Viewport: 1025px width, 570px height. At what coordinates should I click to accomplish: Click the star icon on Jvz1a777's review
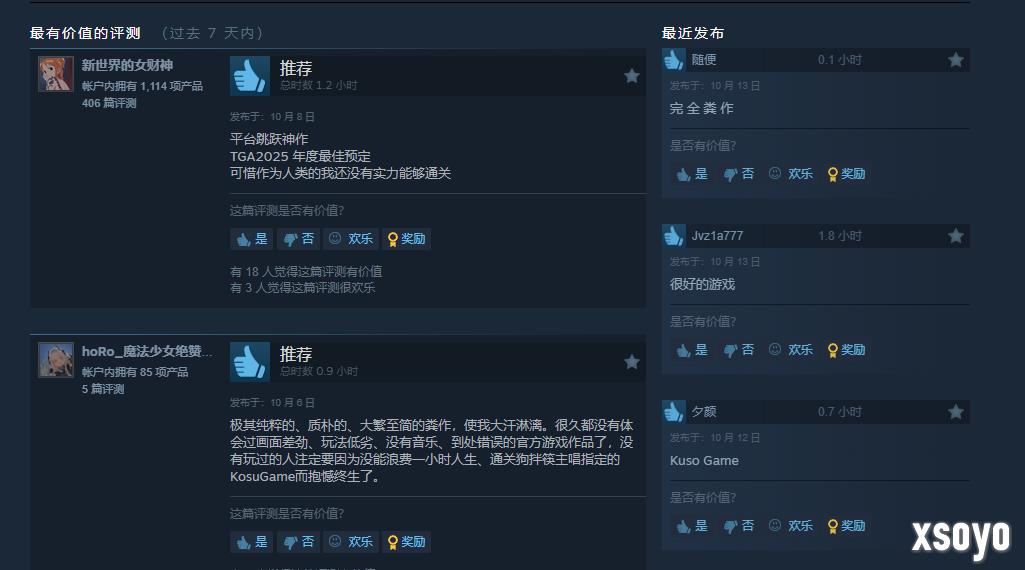pyautogui.click(x=956, y=235)
